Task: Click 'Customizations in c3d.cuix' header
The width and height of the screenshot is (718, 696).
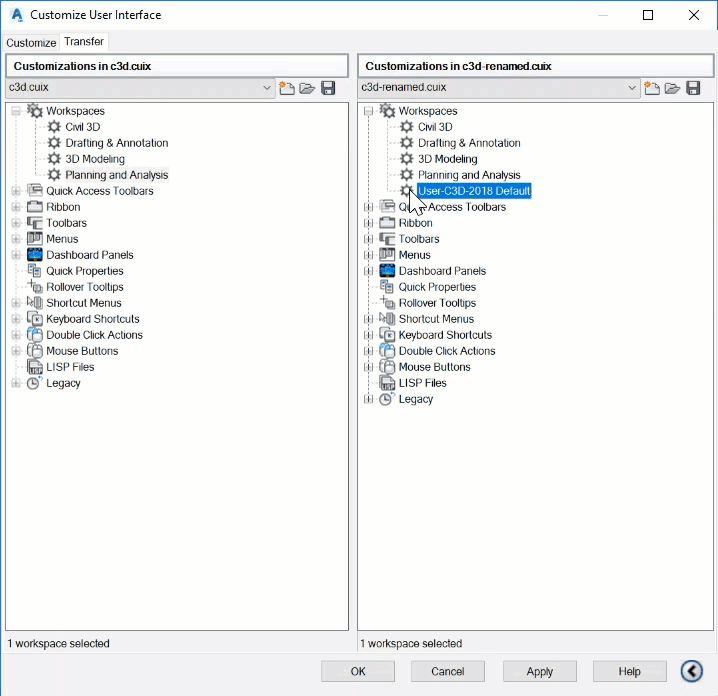Action: coord(177,66)
